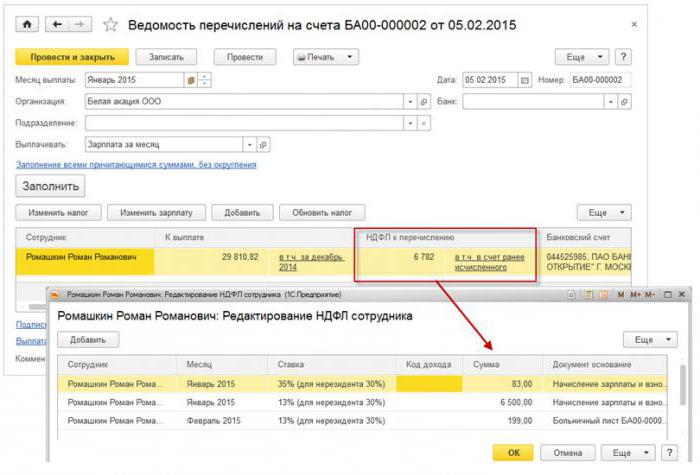This screenshot has width=700, height=475.
Task: Open the organization record icon
Action: (x=424, y=102)
